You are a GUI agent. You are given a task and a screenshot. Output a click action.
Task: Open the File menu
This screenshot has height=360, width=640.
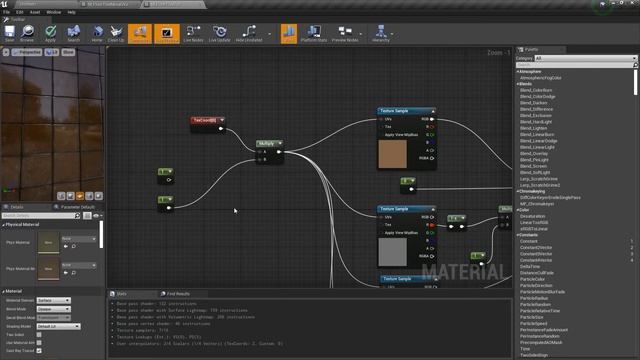click(x=7, y=12)
